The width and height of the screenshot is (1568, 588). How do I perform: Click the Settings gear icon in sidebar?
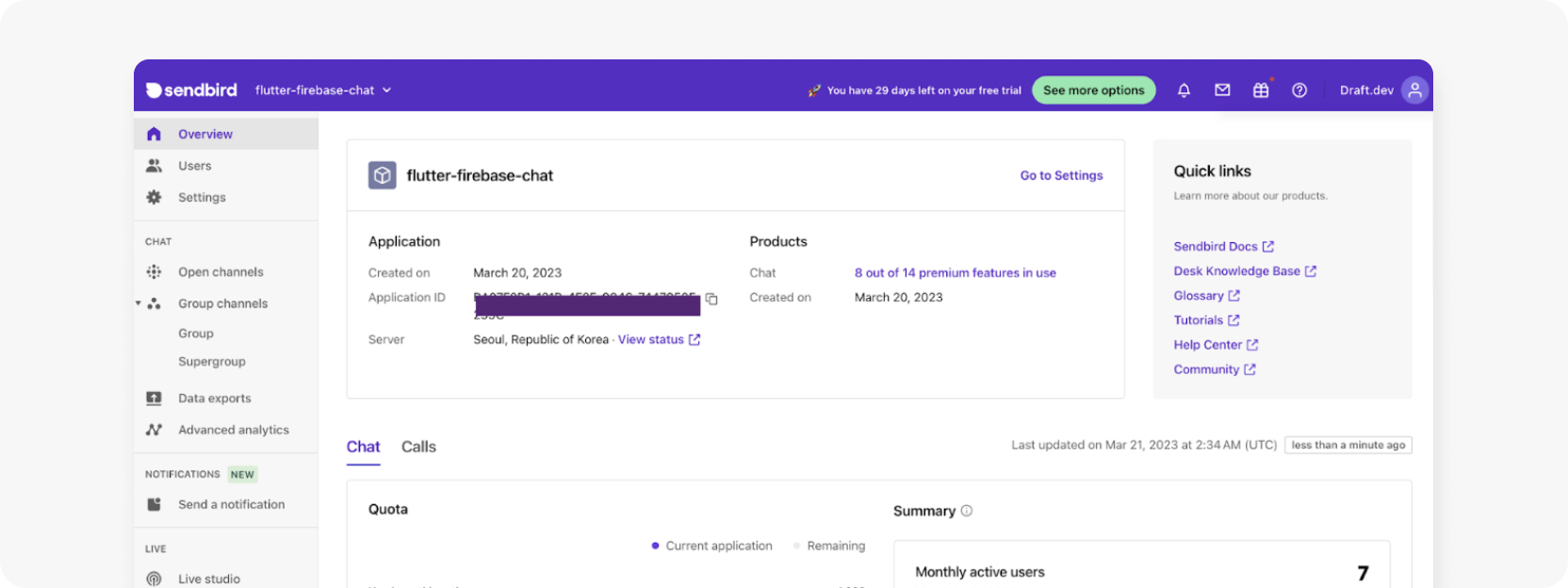(154, 197)
